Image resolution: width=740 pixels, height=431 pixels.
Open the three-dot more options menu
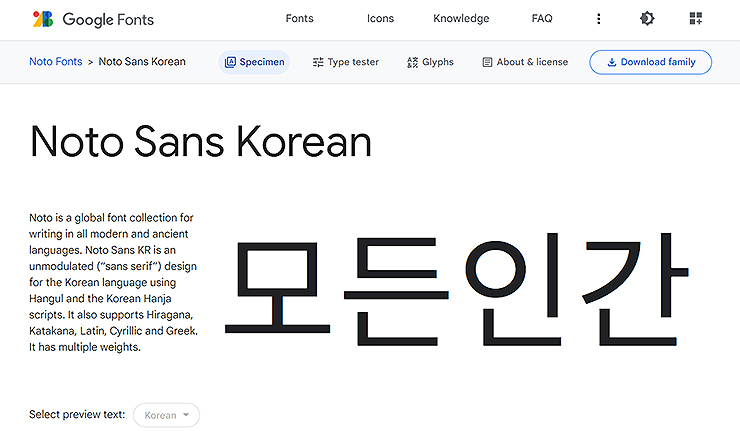coord(598,18)
